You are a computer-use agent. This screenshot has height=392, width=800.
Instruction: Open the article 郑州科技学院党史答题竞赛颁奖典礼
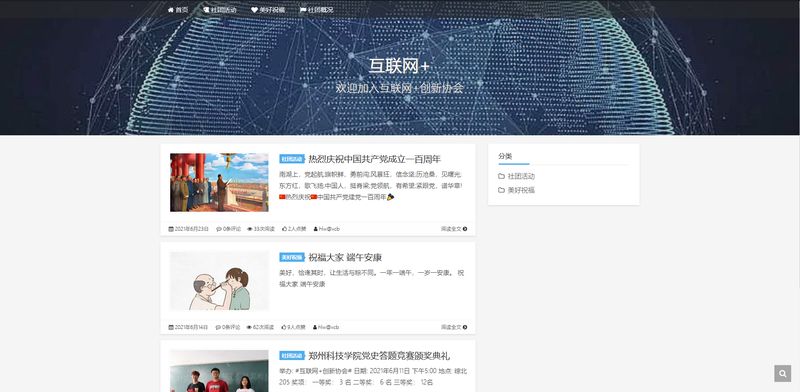tap(379, 356)
